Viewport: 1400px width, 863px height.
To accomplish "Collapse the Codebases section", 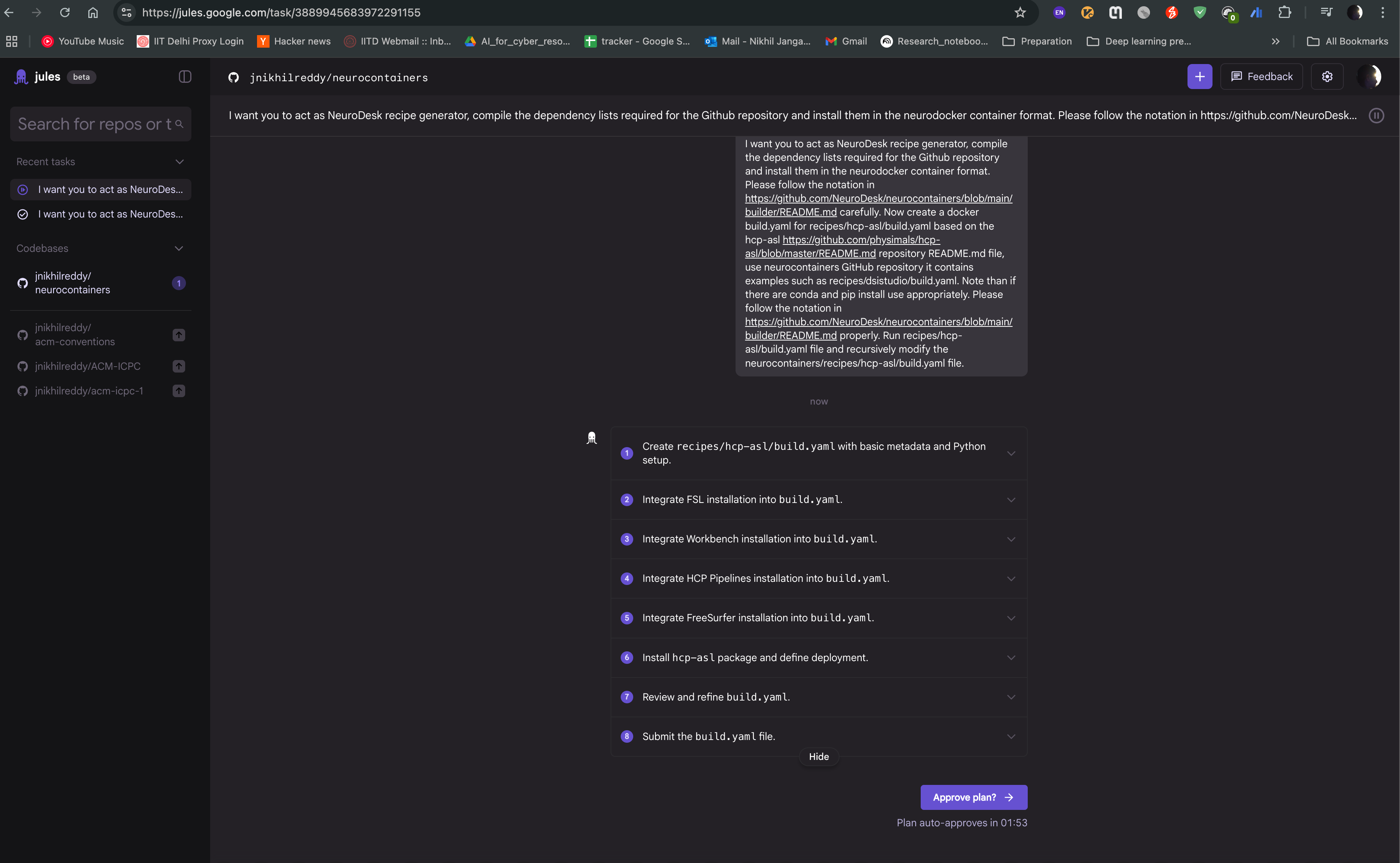I will pyautogui.click(x=179, y=249).
